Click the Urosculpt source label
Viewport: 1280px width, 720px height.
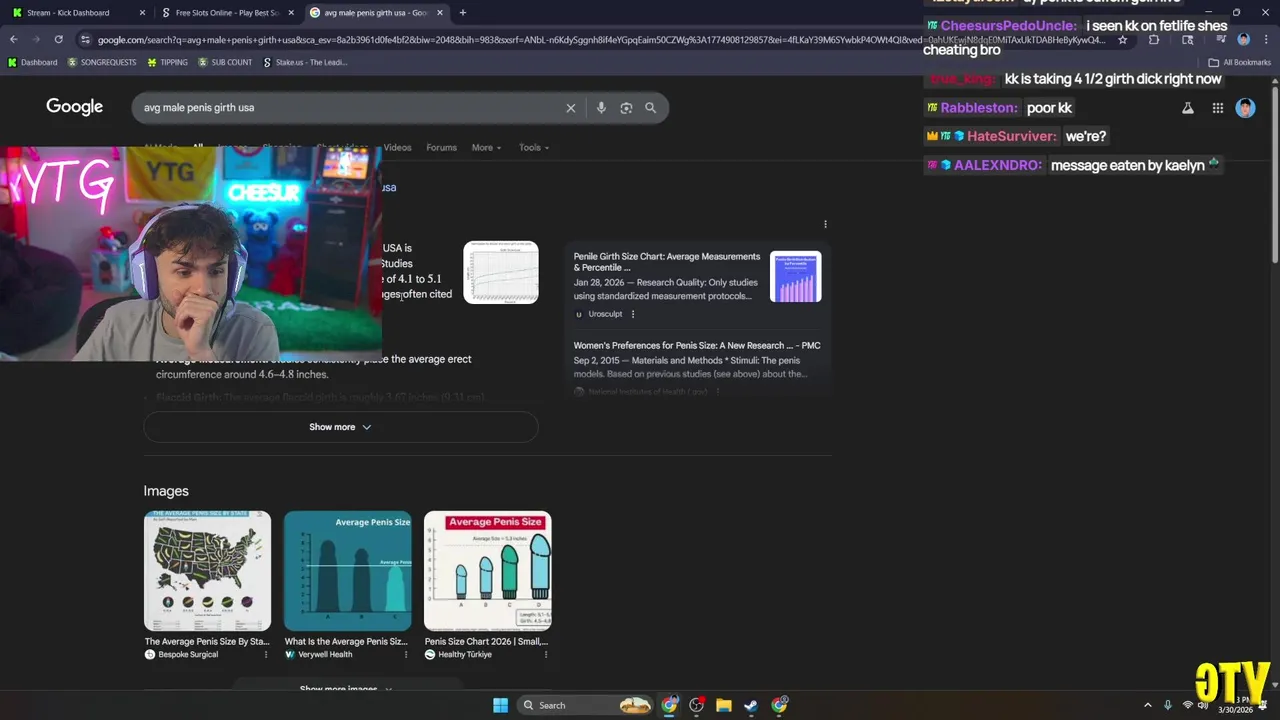[x=605, y=314]
